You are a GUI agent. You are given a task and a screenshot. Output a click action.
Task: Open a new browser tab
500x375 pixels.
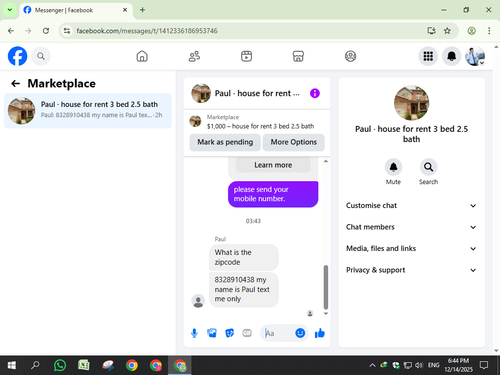point(142,10)
